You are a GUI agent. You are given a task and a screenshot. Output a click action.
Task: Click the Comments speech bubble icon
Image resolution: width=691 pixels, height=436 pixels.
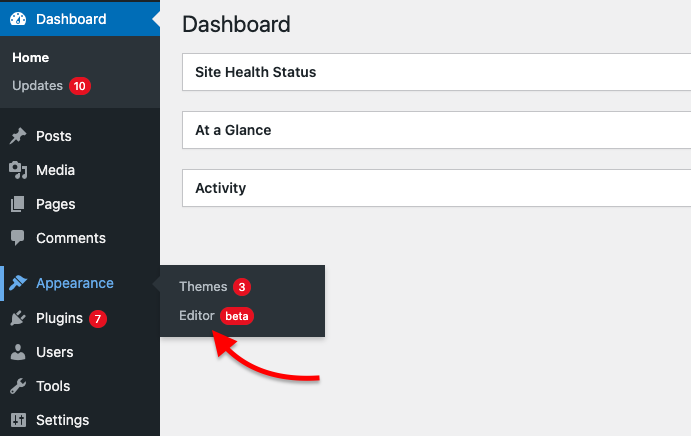[x=18, y=238]
